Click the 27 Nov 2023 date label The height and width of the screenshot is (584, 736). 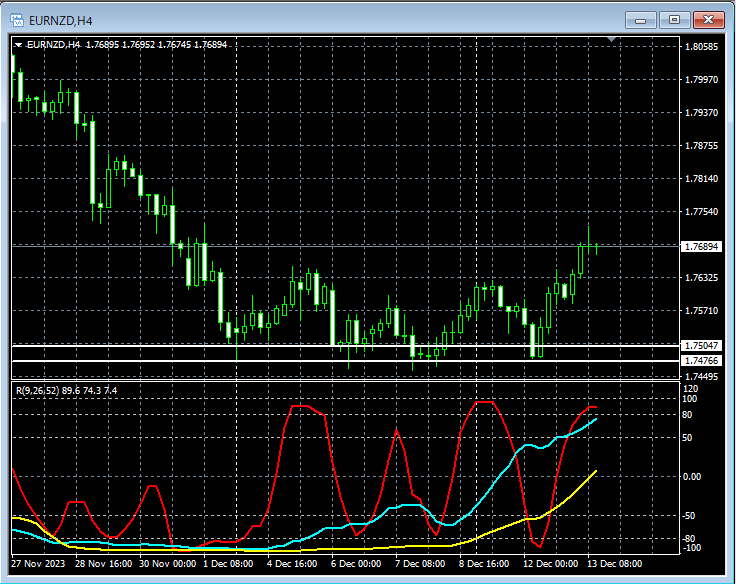(38, 564)
